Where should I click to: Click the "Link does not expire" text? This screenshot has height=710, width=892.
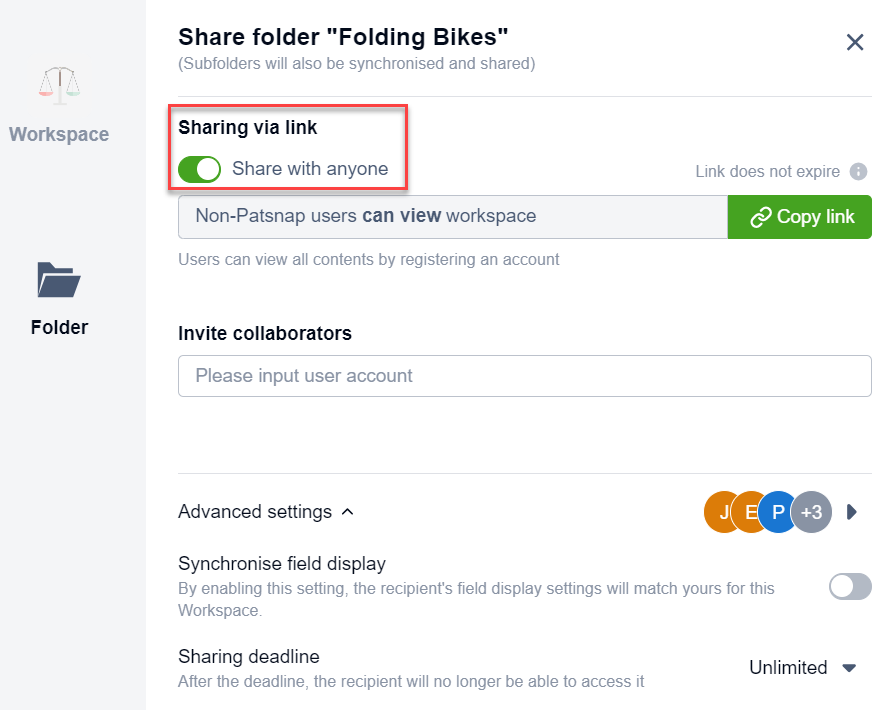[767, 171]
